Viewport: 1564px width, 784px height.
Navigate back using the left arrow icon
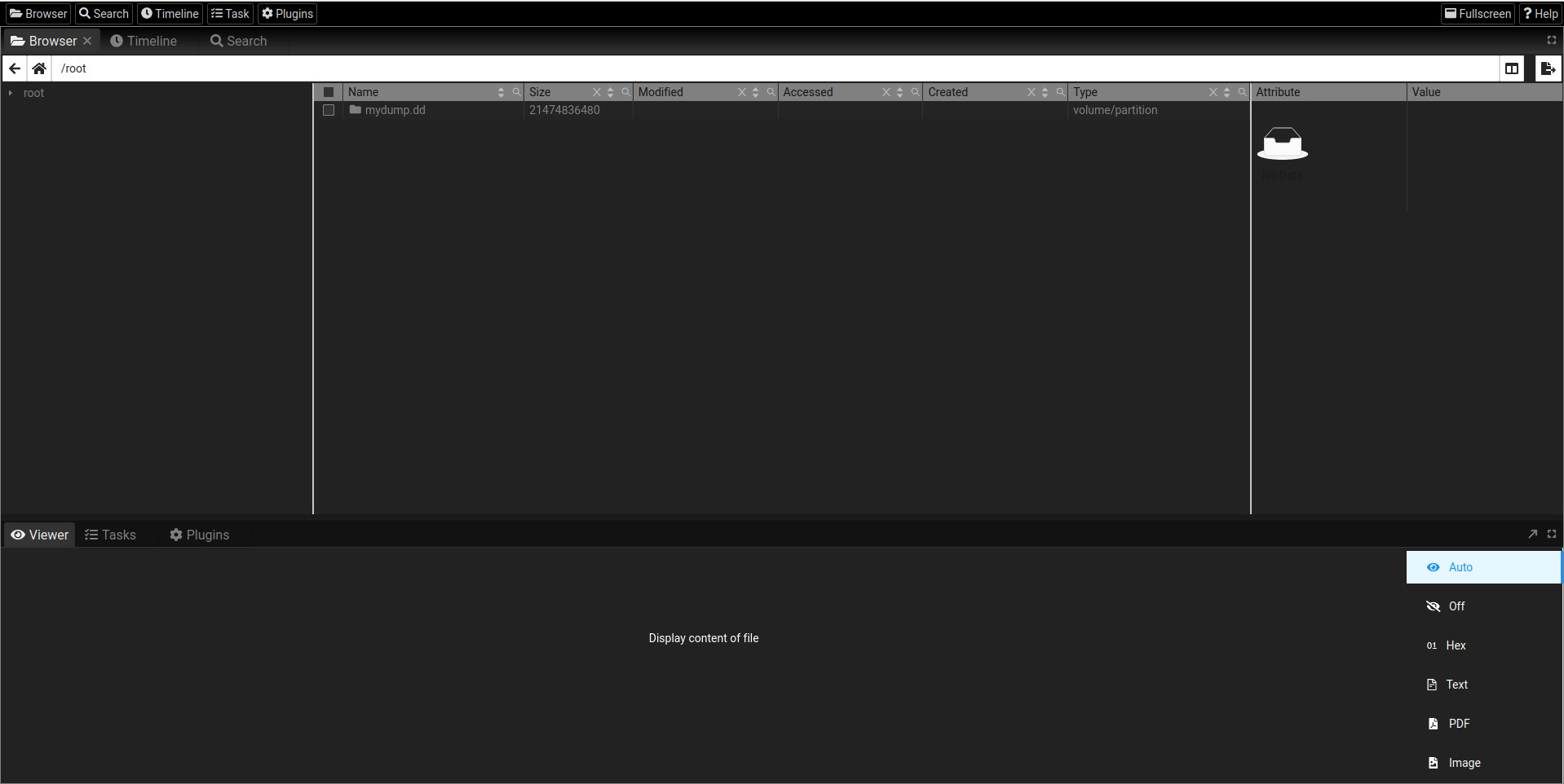[x=13, y=68]
